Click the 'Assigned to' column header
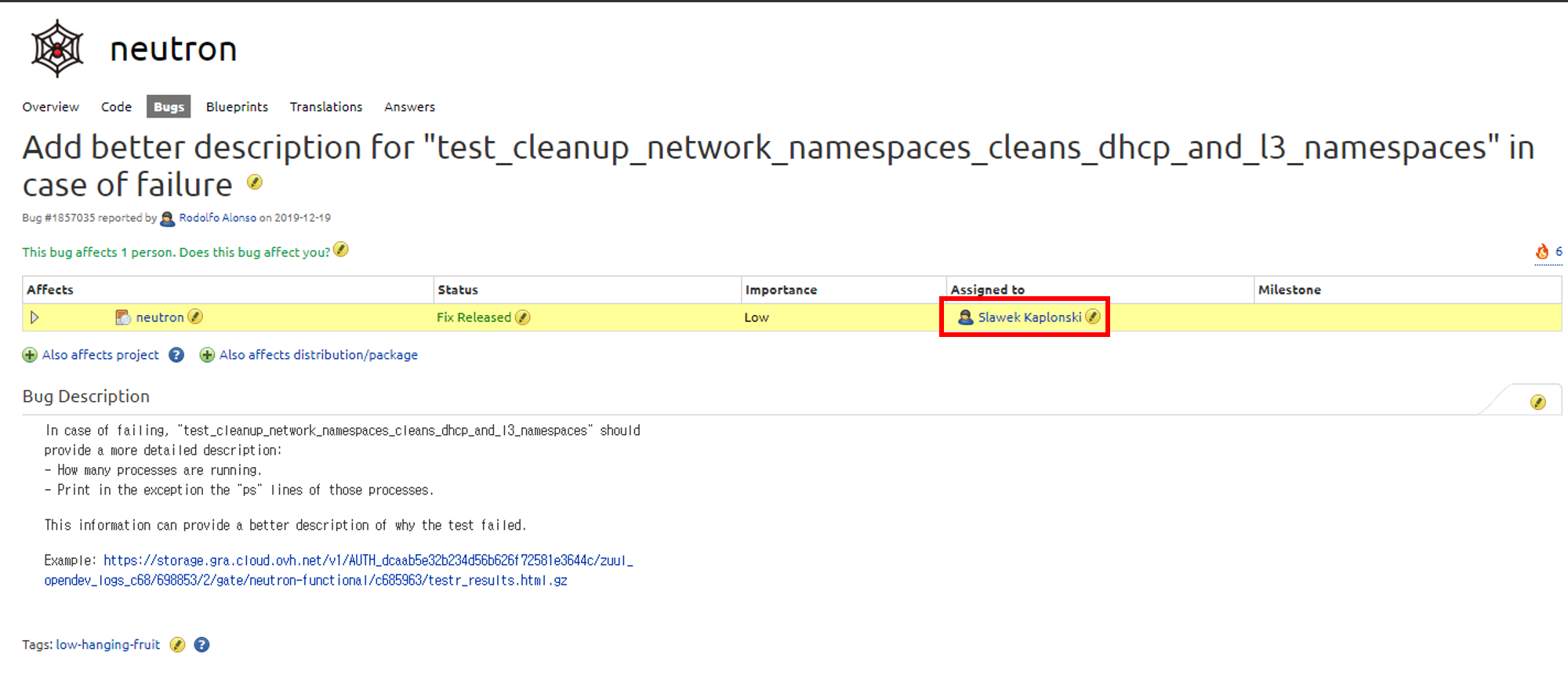 coord(988,290)
